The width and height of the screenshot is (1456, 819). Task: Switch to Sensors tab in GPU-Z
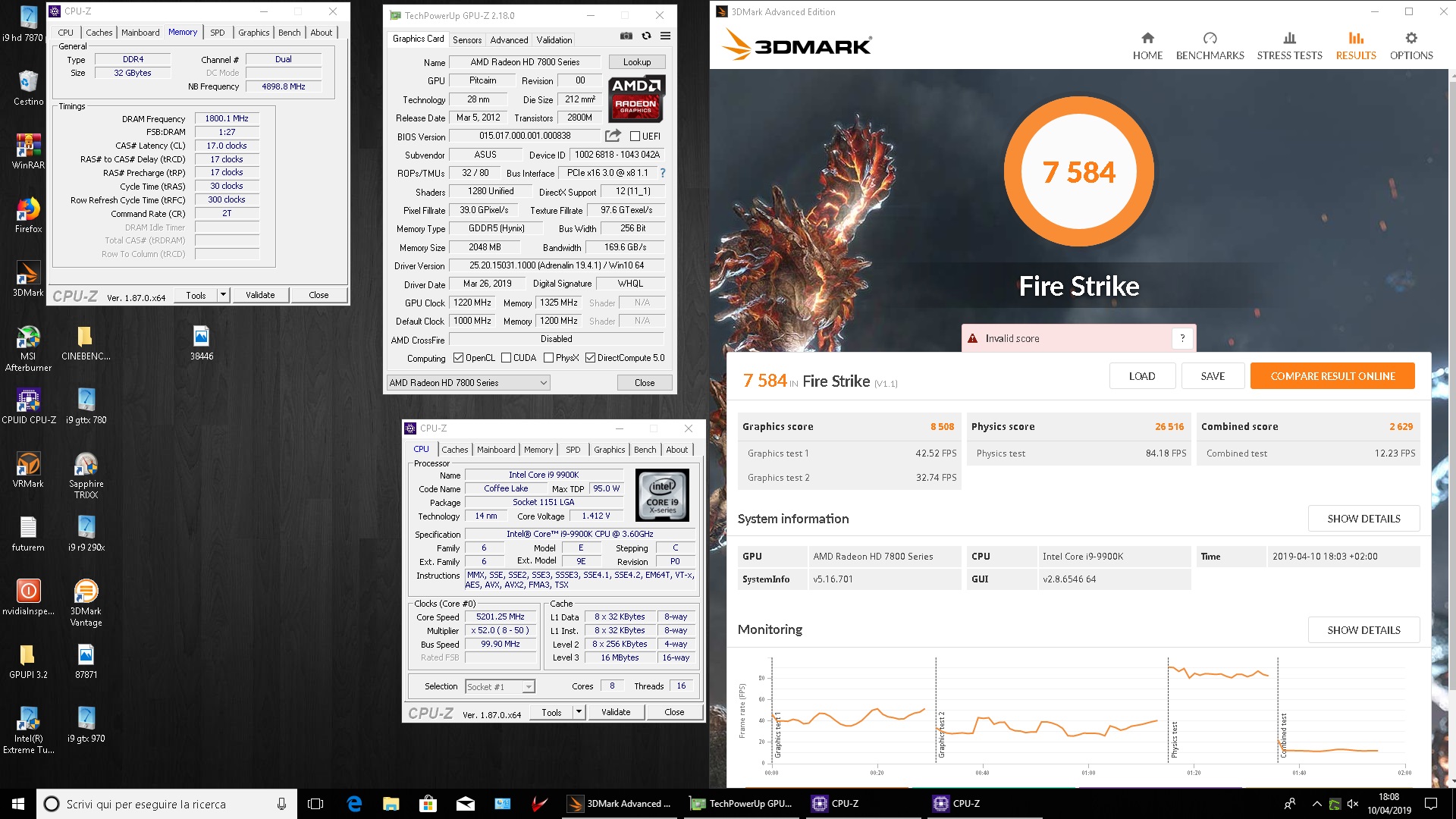[466, 40]
